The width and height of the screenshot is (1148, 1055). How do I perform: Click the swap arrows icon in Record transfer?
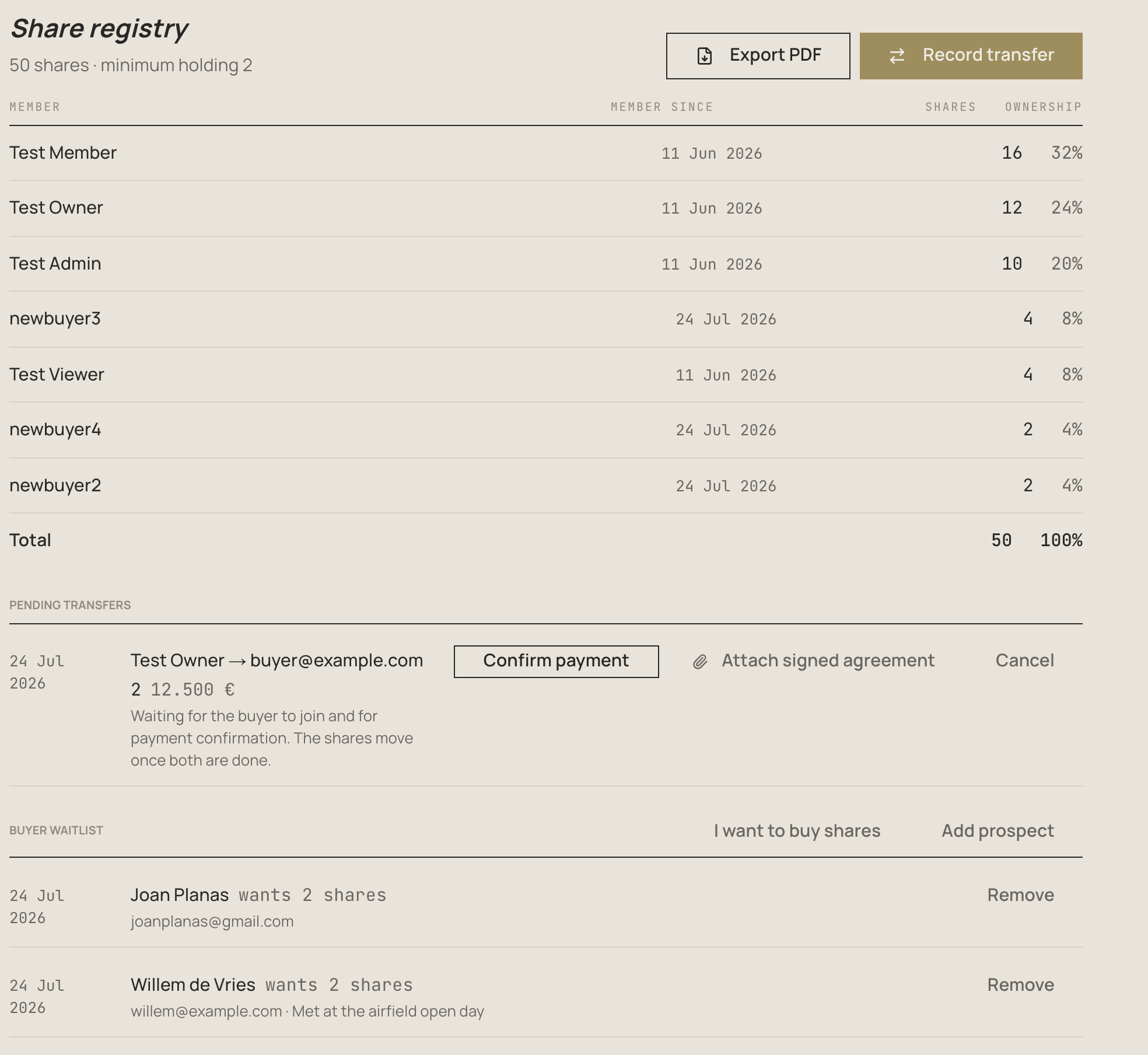pyautogui.click(x=897, y=56)
